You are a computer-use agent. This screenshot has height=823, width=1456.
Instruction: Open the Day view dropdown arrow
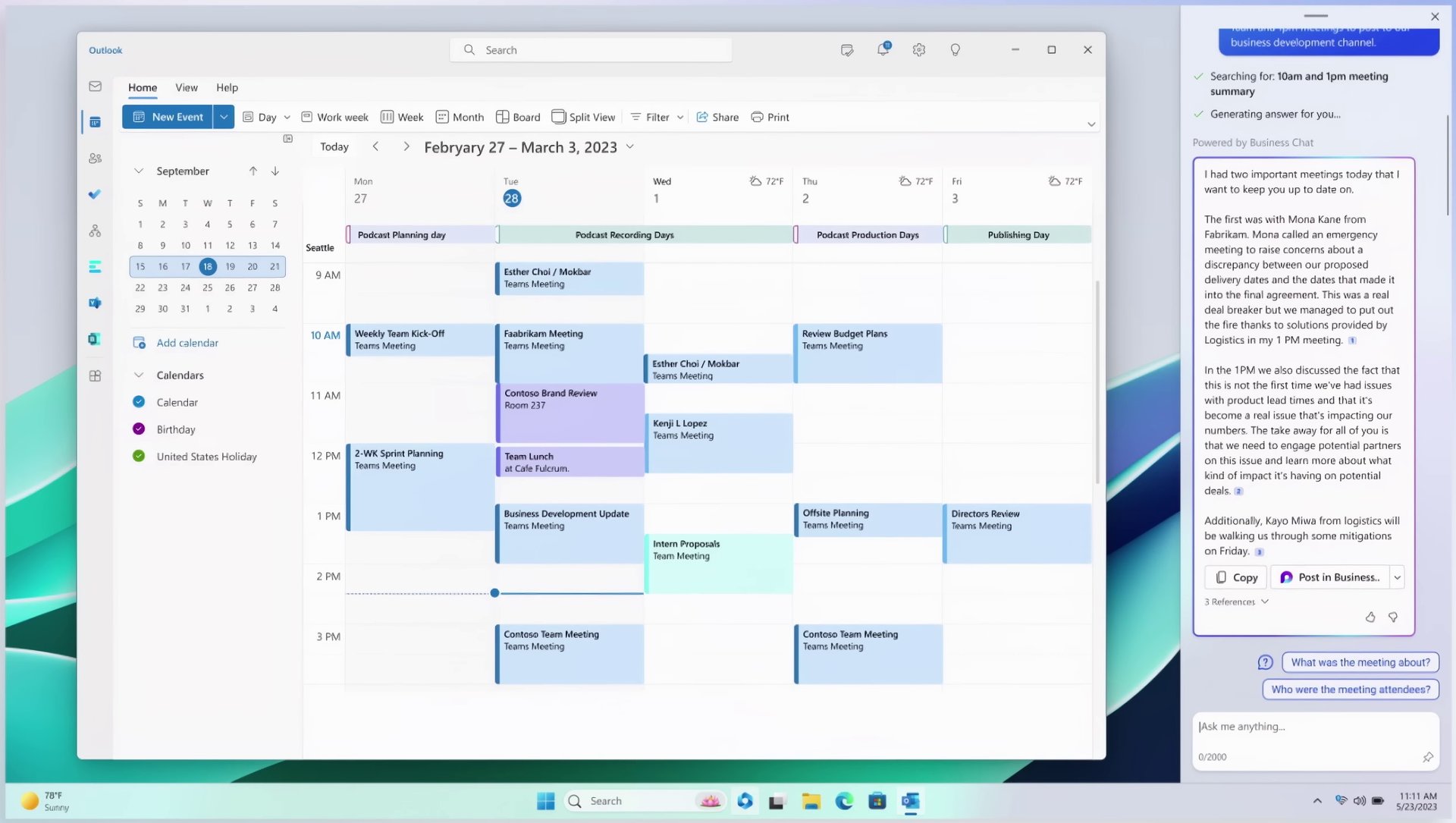[287, 117]
